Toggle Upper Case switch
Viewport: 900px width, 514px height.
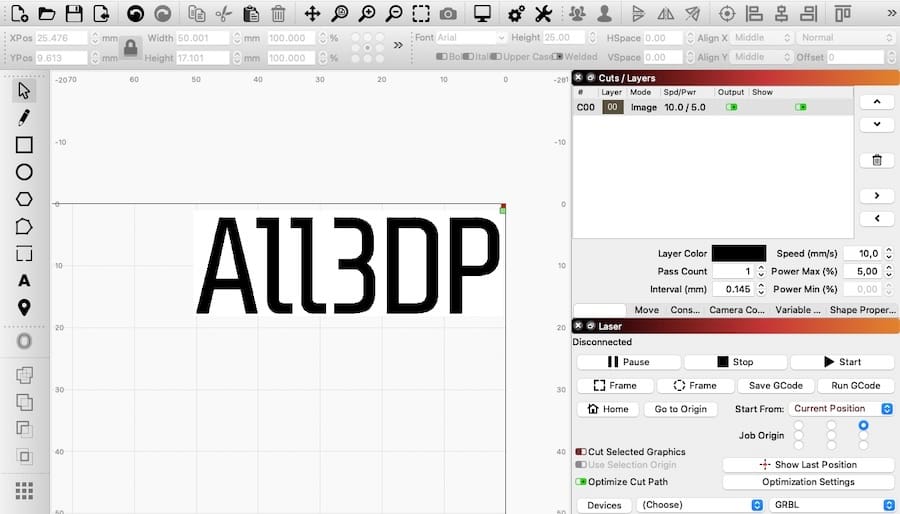pos(495,57)
